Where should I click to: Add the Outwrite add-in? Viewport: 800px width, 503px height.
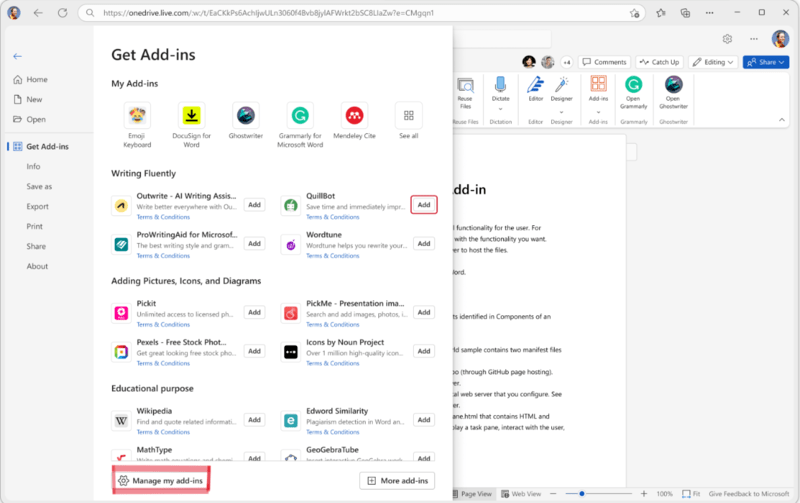(255, 205)
